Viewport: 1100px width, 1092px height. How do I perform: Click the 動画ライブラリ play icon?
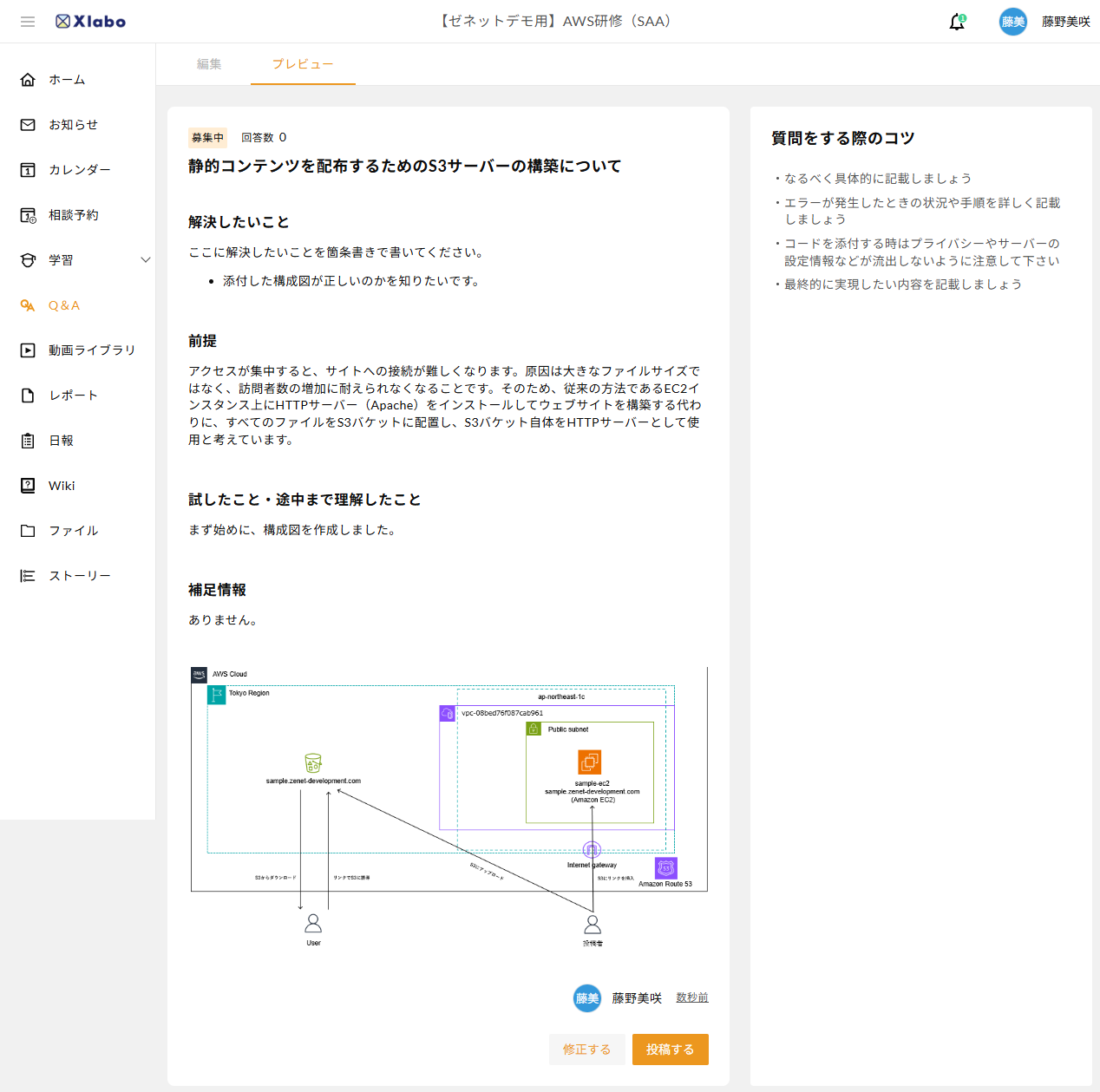click(x=28, y=350)
